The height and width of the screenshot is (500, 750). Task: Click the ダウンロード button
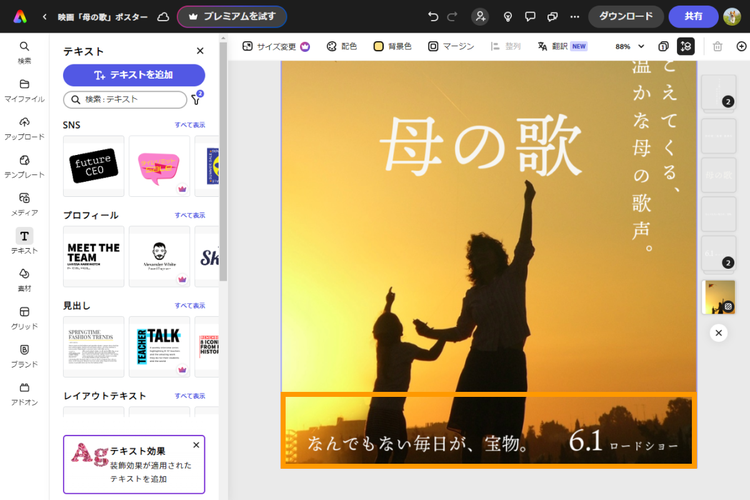click(x=626, y=17)
